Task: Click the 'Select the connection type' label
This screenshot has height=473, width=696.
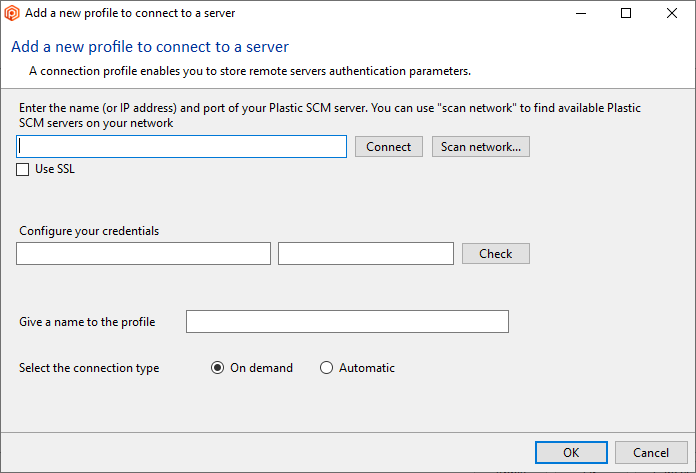Action: click(x=89, y=368)
